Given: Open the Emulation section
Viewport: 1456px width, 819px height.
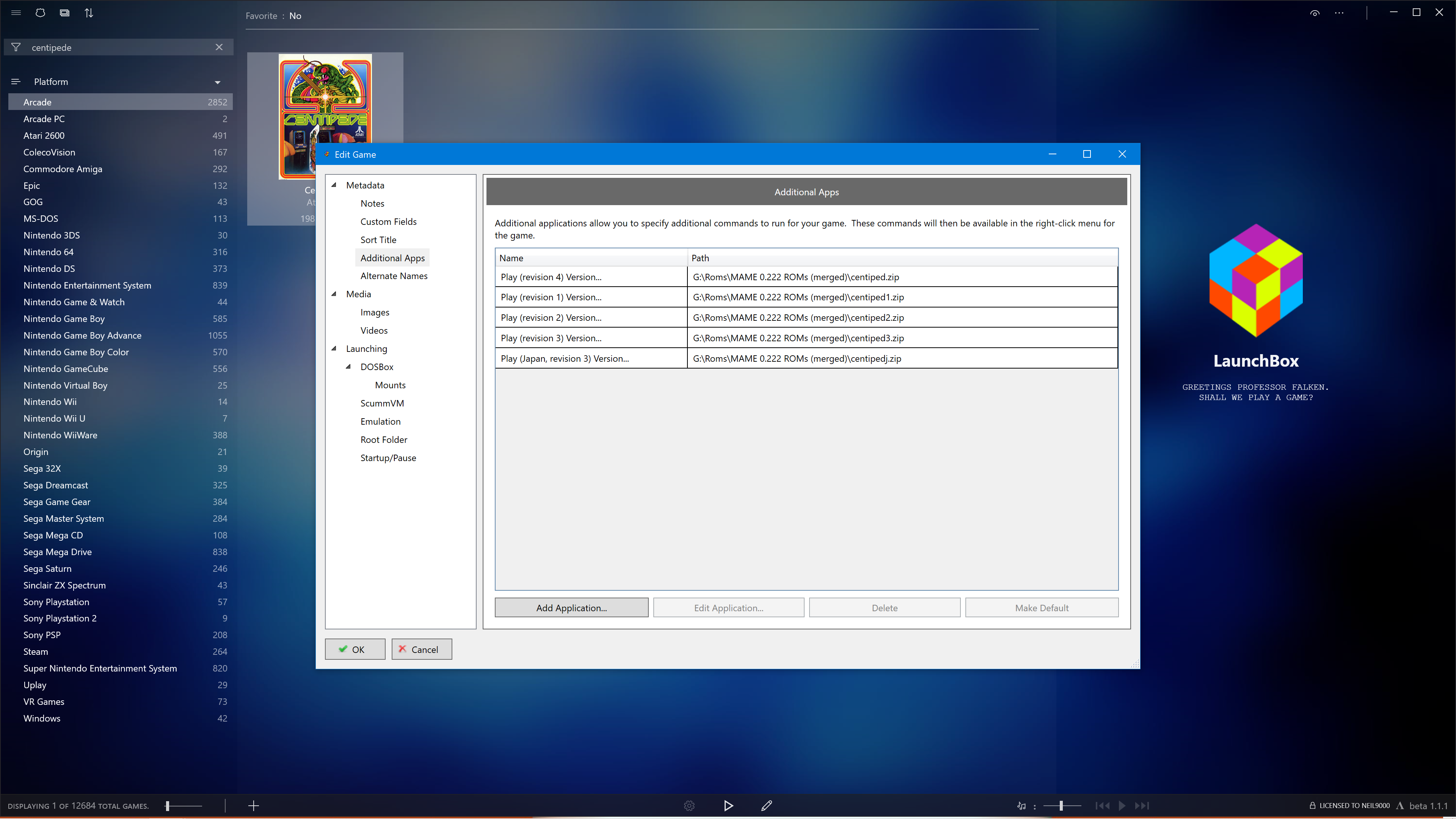Looking at the screenshot, I should coord(380,421).
